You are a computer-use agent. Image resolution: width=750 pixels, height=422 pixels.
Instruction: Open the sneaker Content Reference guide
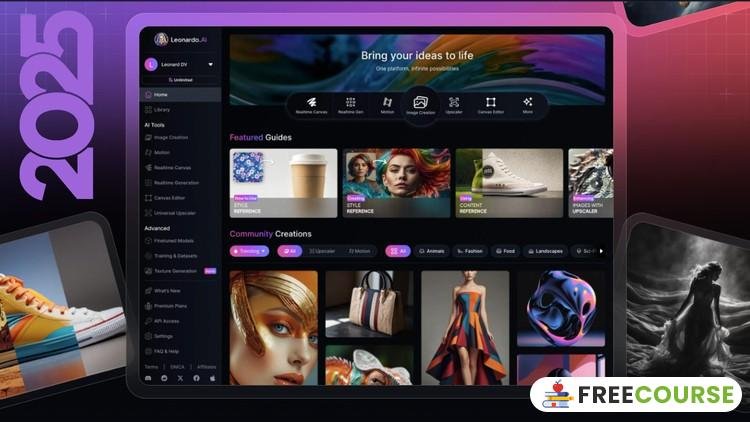coord(509,183)
